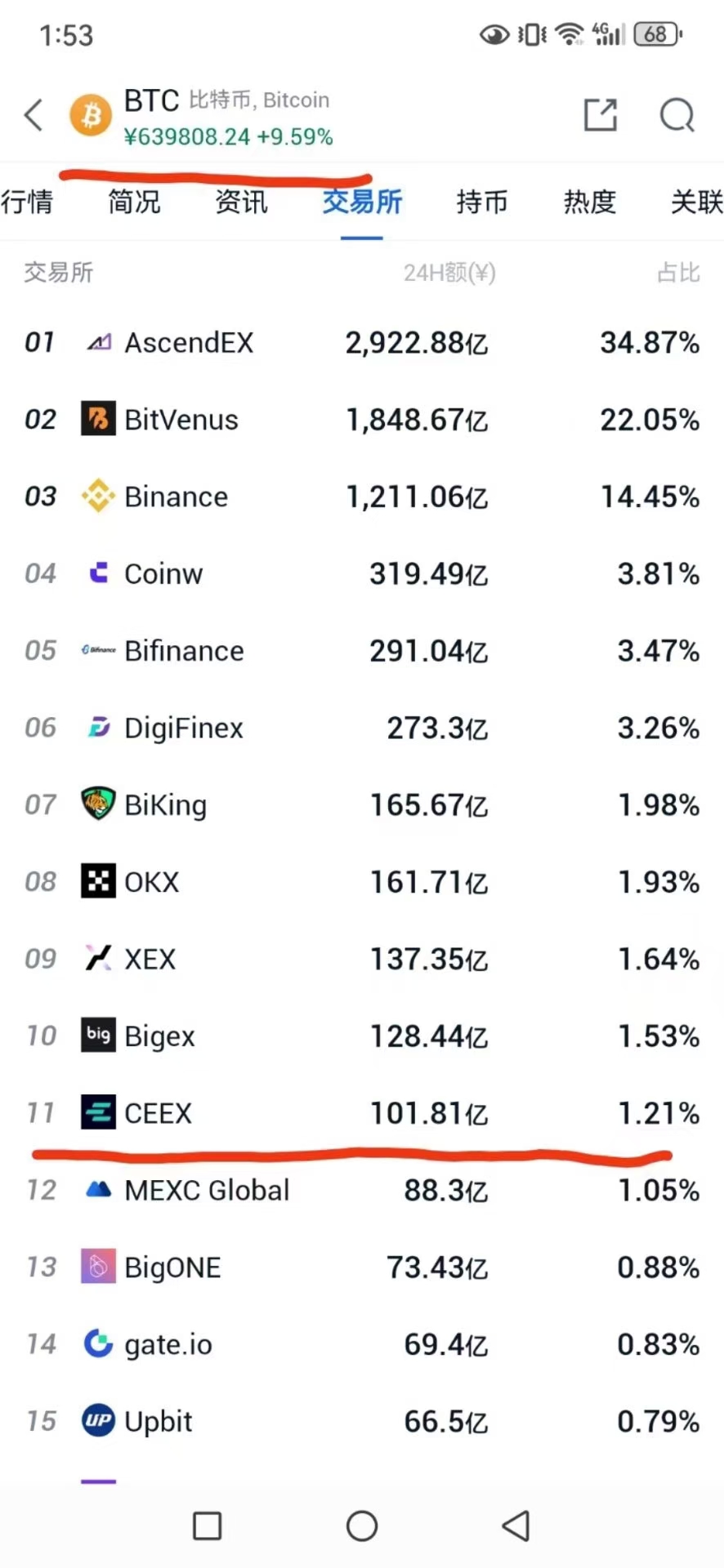Screen dimensions: 724x1568
Task: Switch to the 行情 tab
Action: pos(27,202)
